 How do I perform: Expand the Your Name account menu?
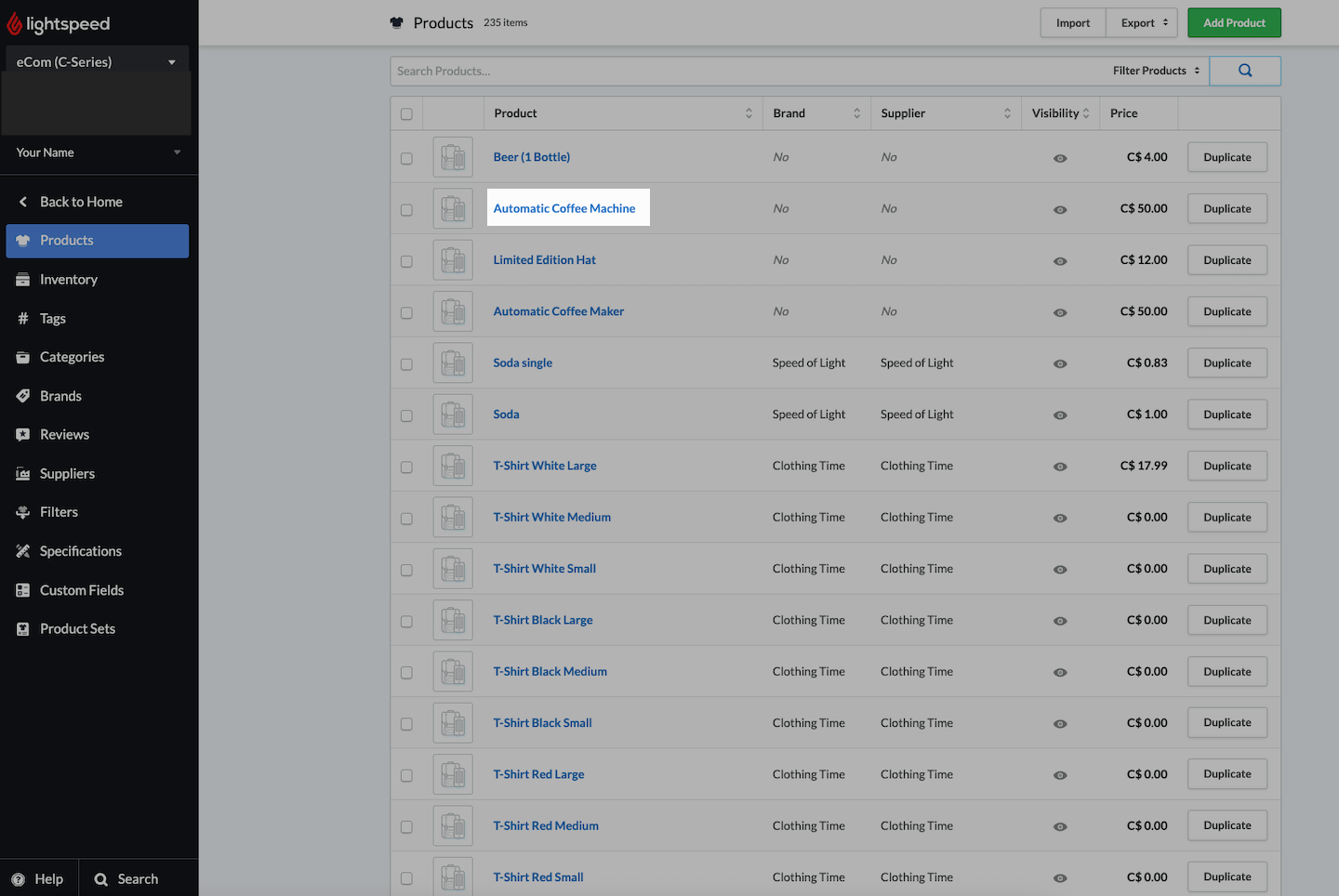pos(98,152)
